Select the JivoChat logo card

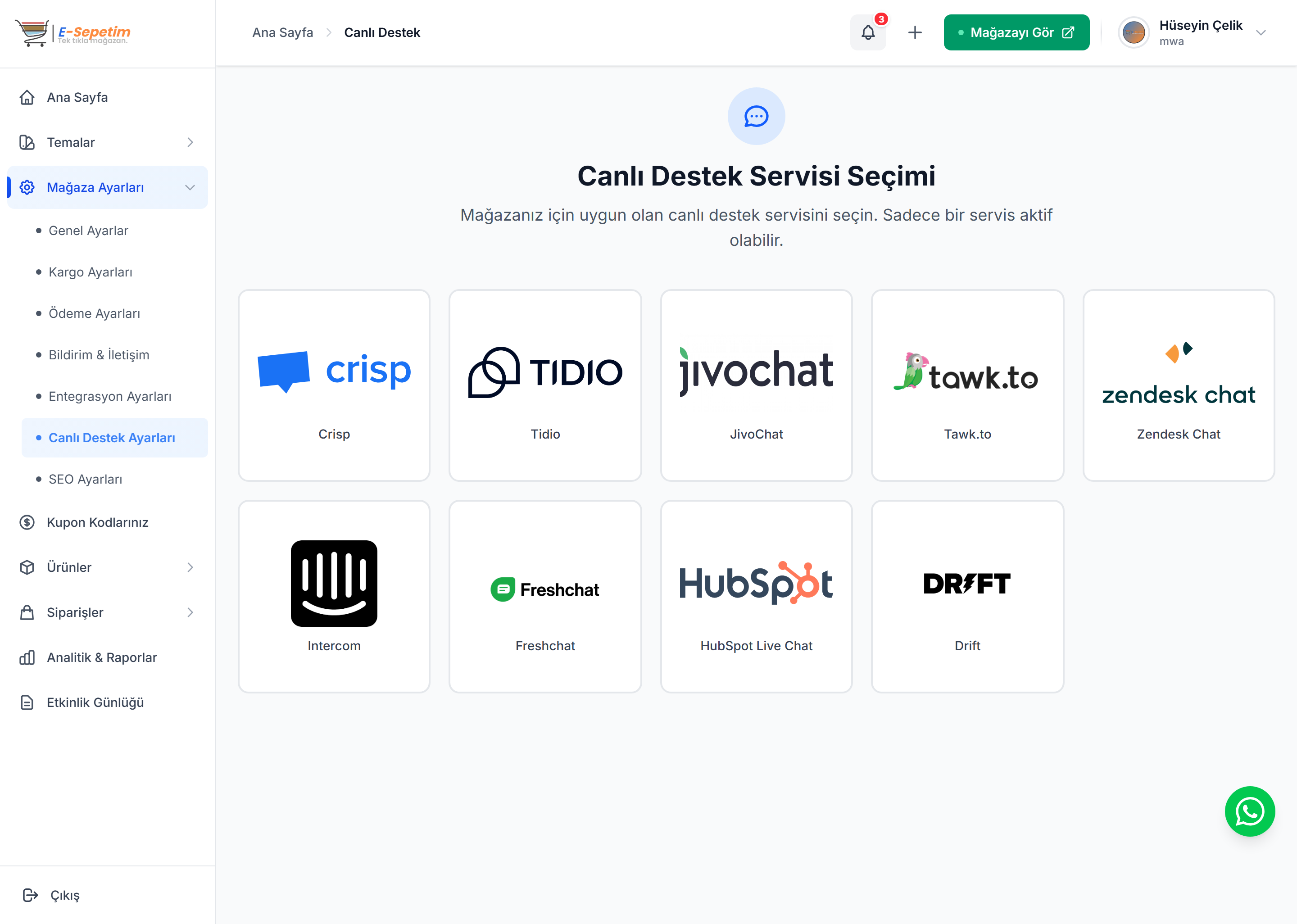pos(756,385)
